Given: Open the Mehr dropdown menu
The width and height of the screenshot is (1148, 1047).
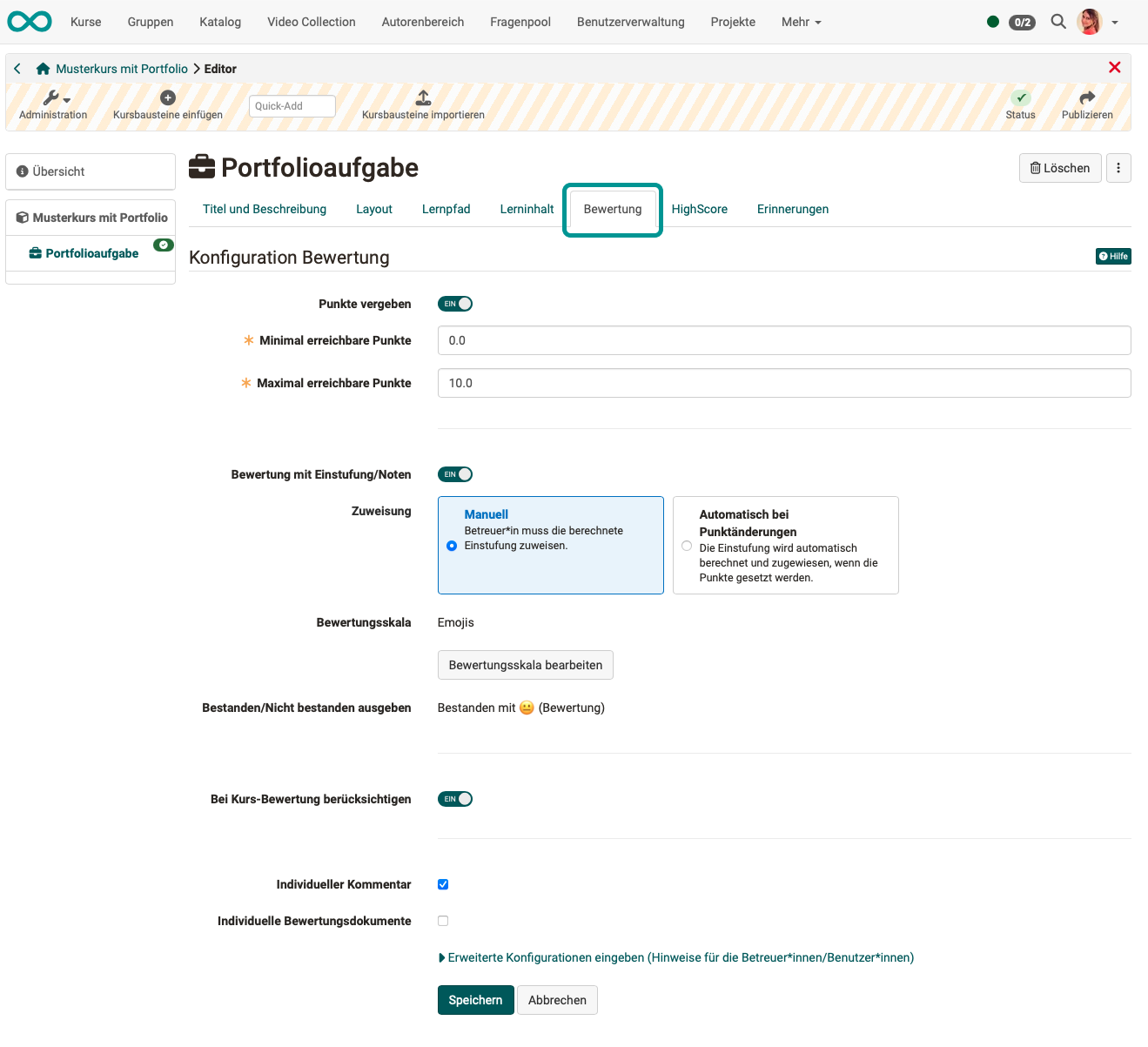Looking at the screenshot, I should (x=800, y=22).
